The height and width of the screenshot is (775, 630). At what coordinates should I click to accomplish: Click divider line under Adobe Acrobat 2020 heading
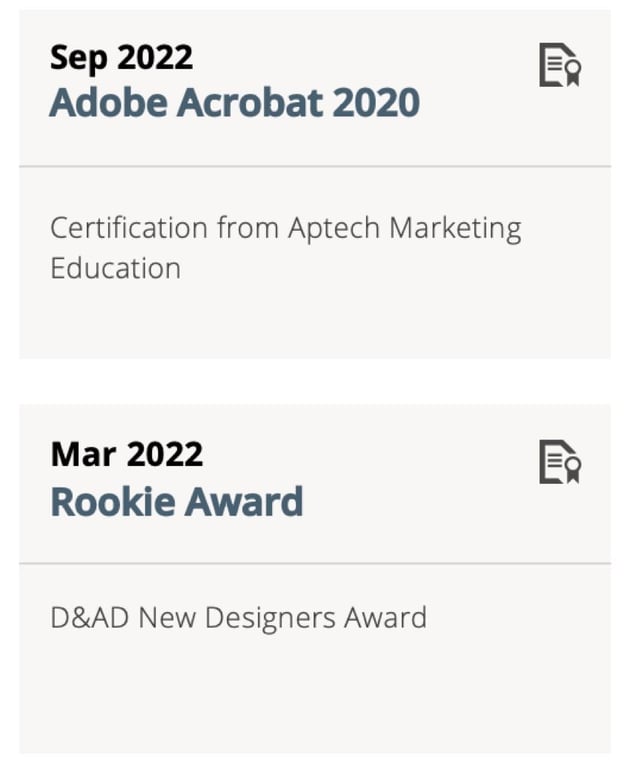point(315,166)
